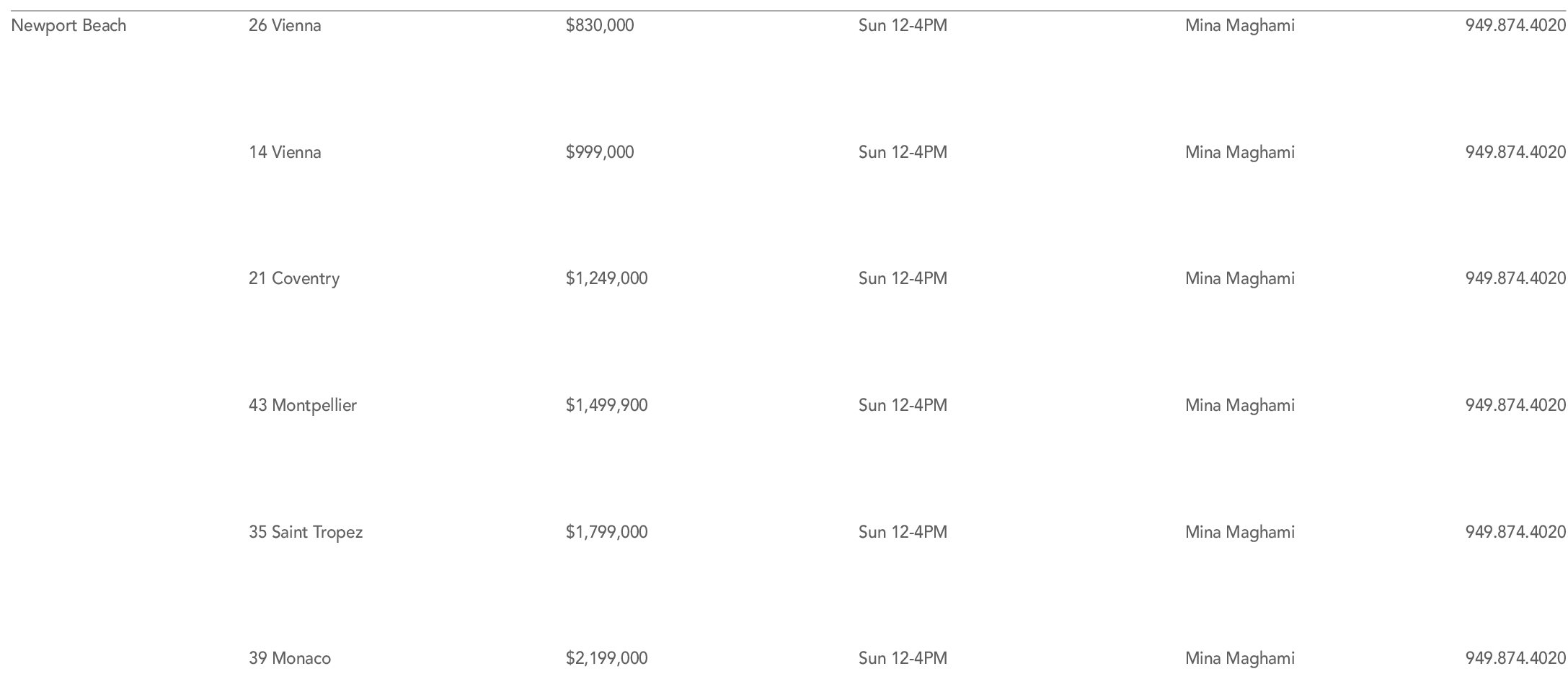Open the 14 Vienna listing address
1568x674 pixels.
pos(285,152)
